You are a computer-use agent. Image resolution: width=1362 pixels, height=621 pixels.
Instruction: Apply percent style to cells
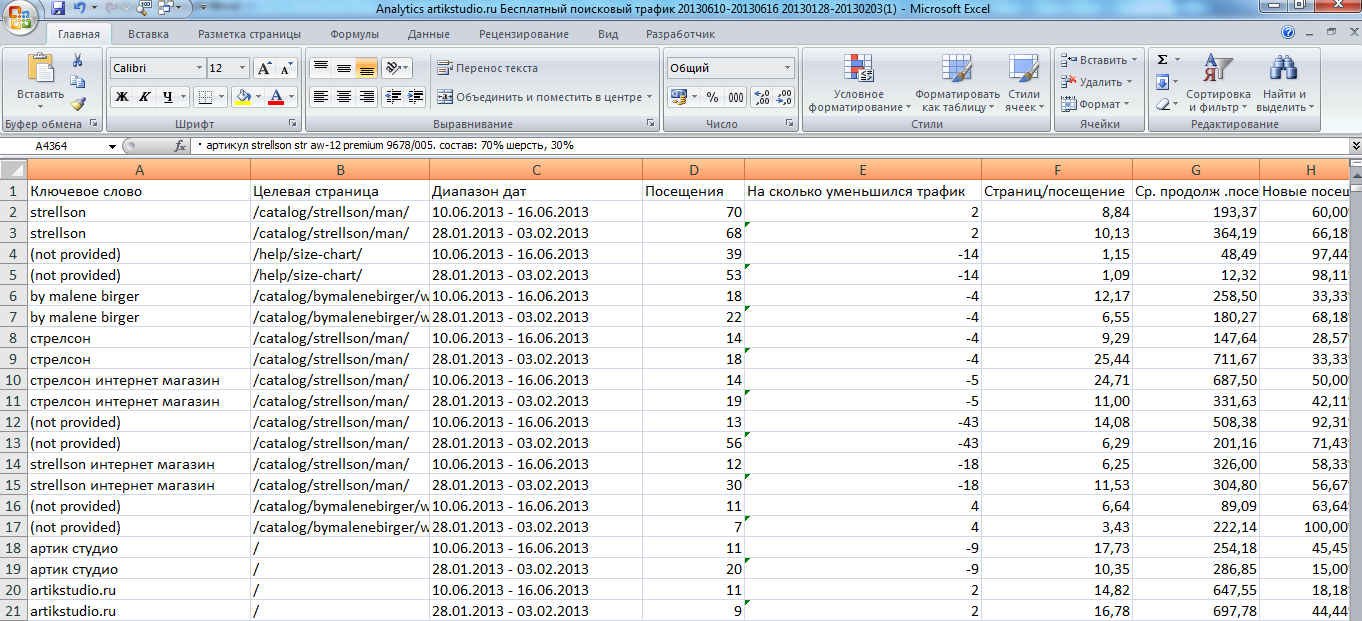(x=712, y=97)
